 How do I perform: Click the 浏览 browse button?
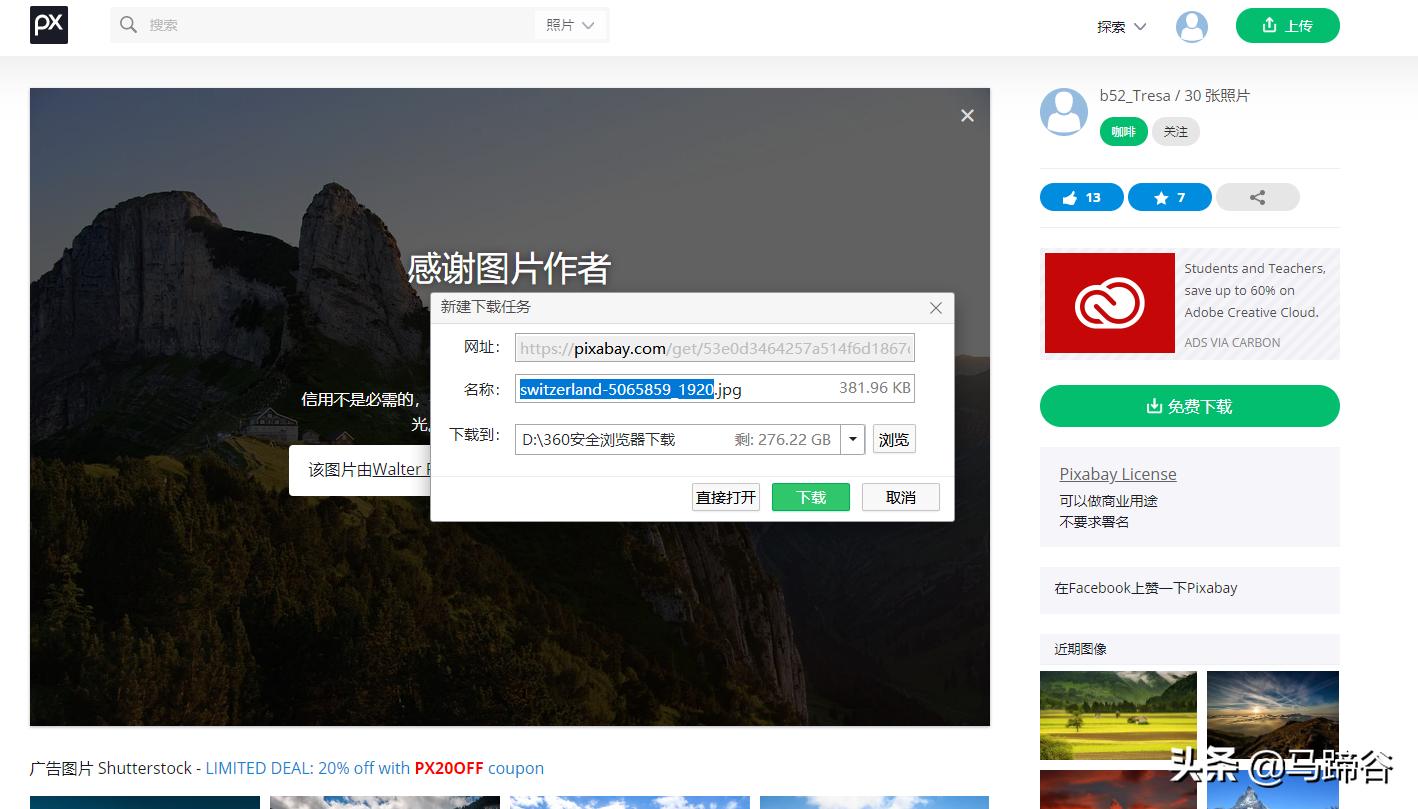point(893,439)
